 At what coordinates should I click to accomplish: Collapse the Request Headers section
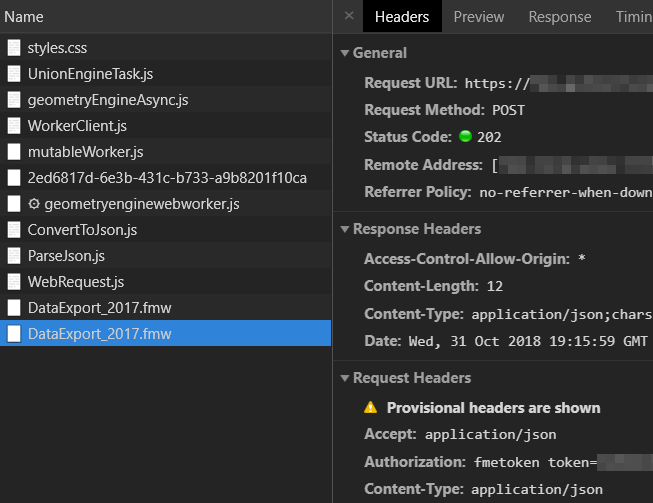(x=344, y=378)
